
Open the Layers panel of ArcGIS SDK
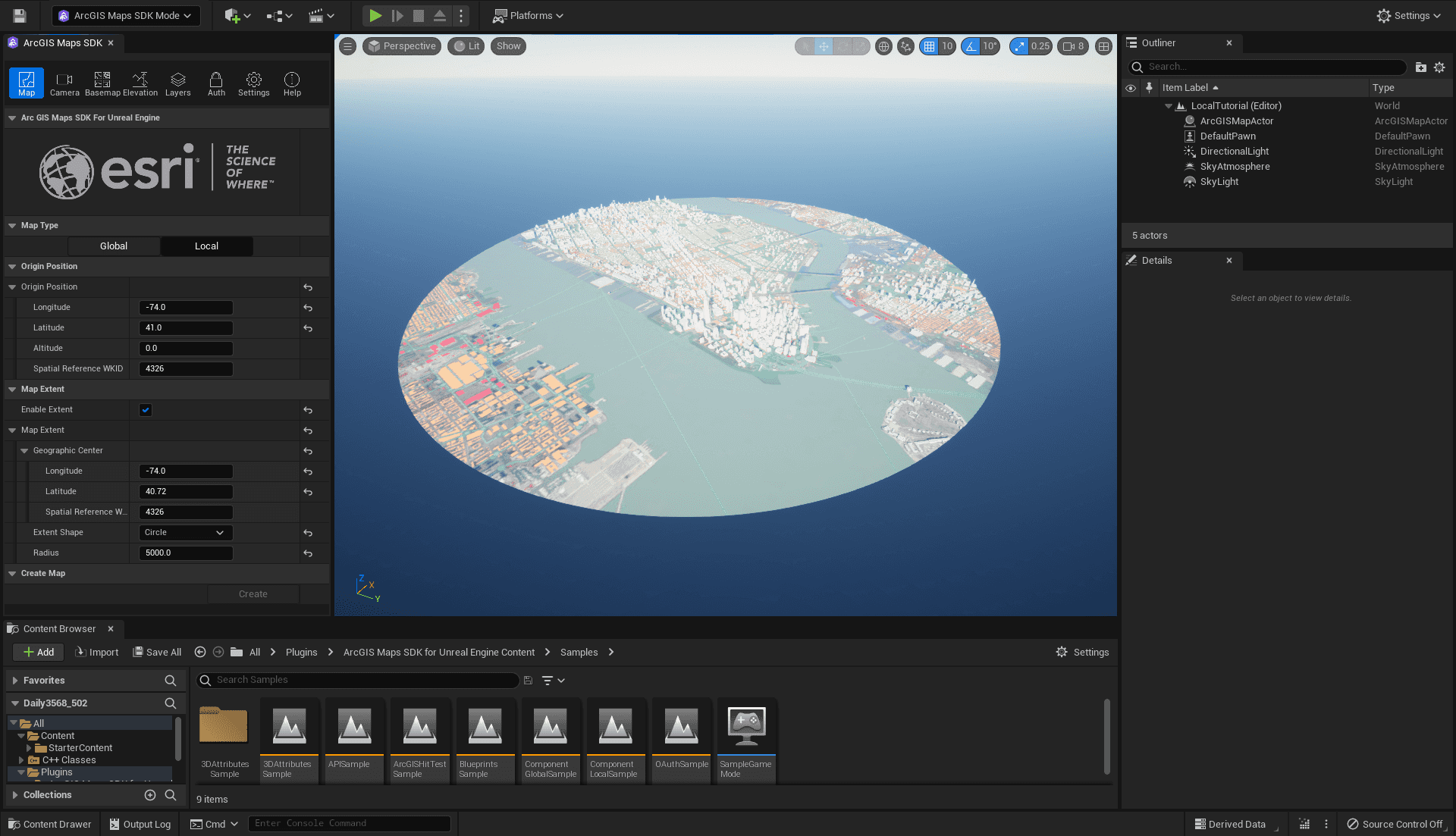177,82
